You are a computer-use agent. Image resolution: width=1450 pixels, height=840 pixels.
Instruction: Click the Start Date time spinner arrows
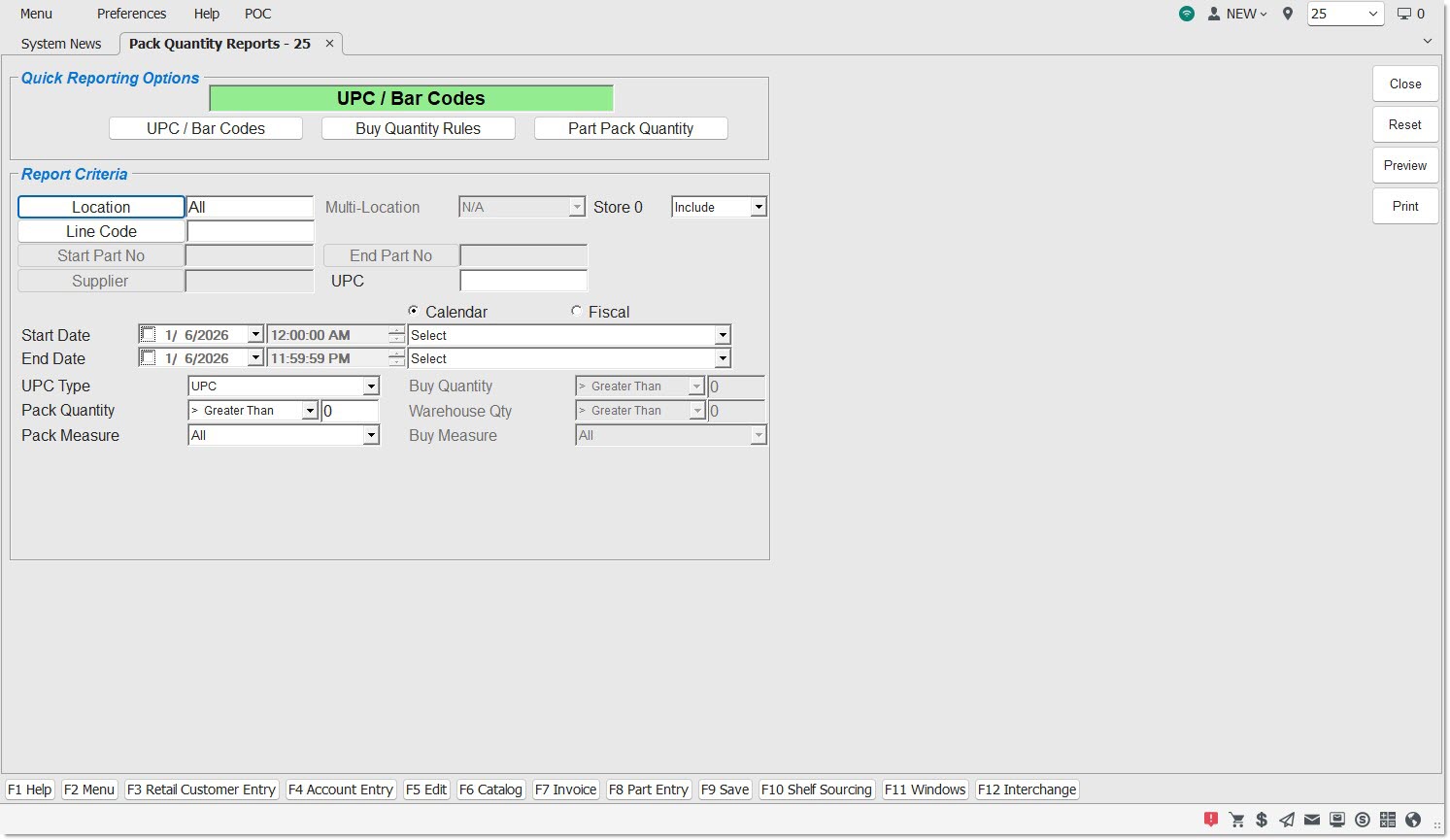click(x=396, y=335)
